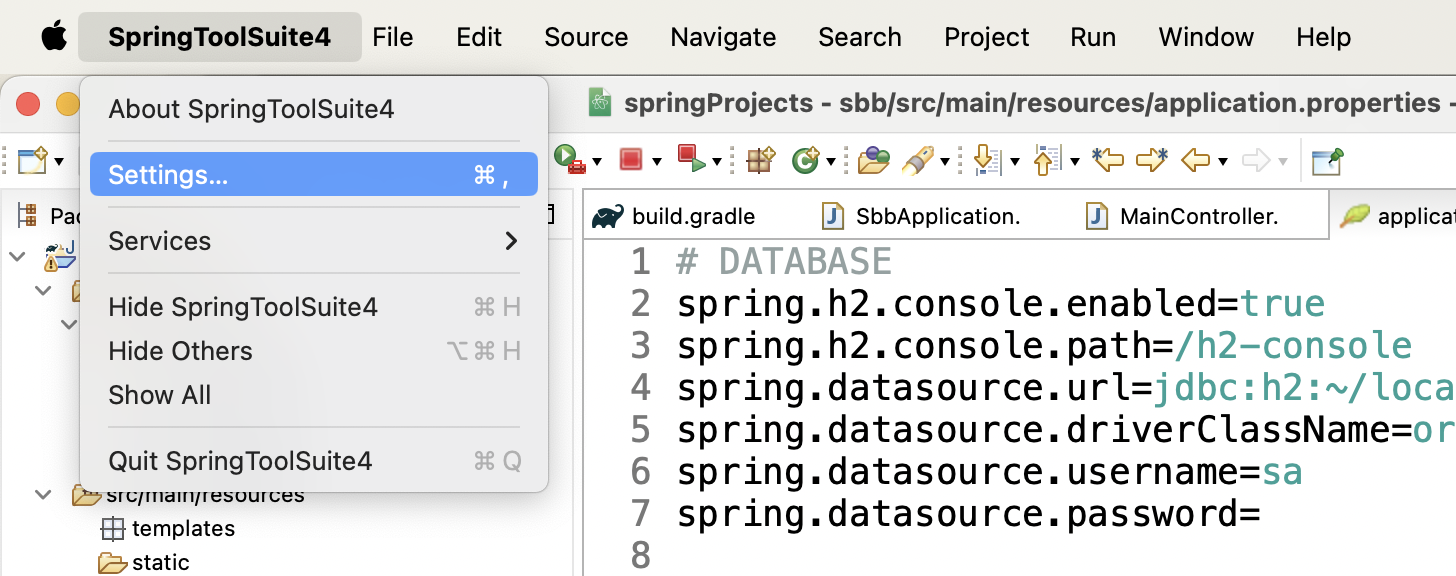The image size is (1456, 576).
Task: Click the 'spring.datasource.password=' line
Action: [x=968, y=514]
